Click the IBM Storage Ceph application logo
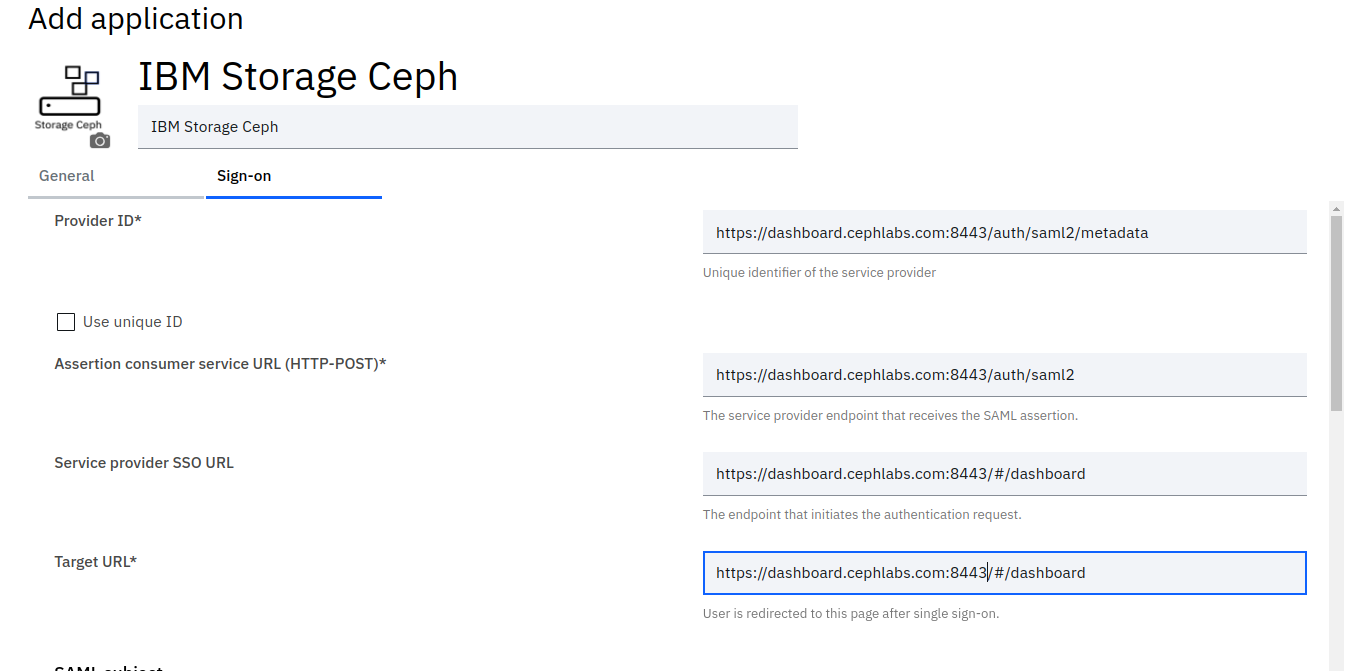 click(69, 99)
